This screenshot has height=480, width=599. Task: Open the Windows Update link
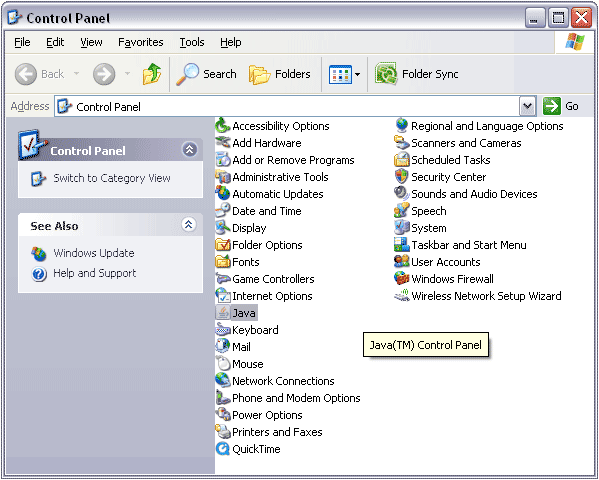[94, 253]
